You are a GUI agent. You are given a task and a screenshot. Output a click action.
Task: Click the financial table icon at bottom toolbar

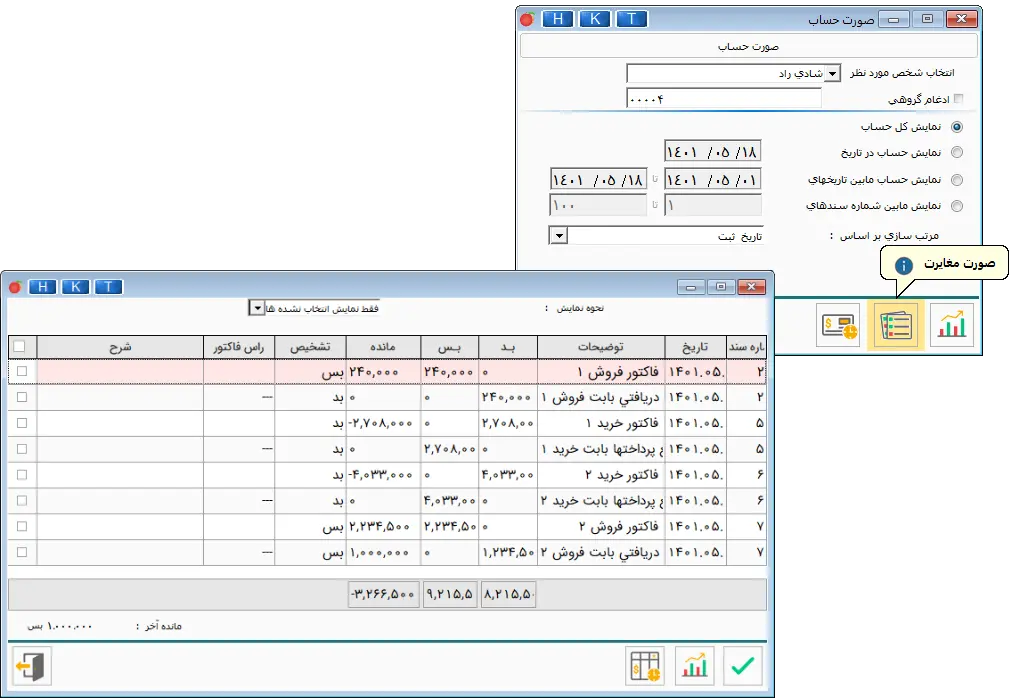645,664
